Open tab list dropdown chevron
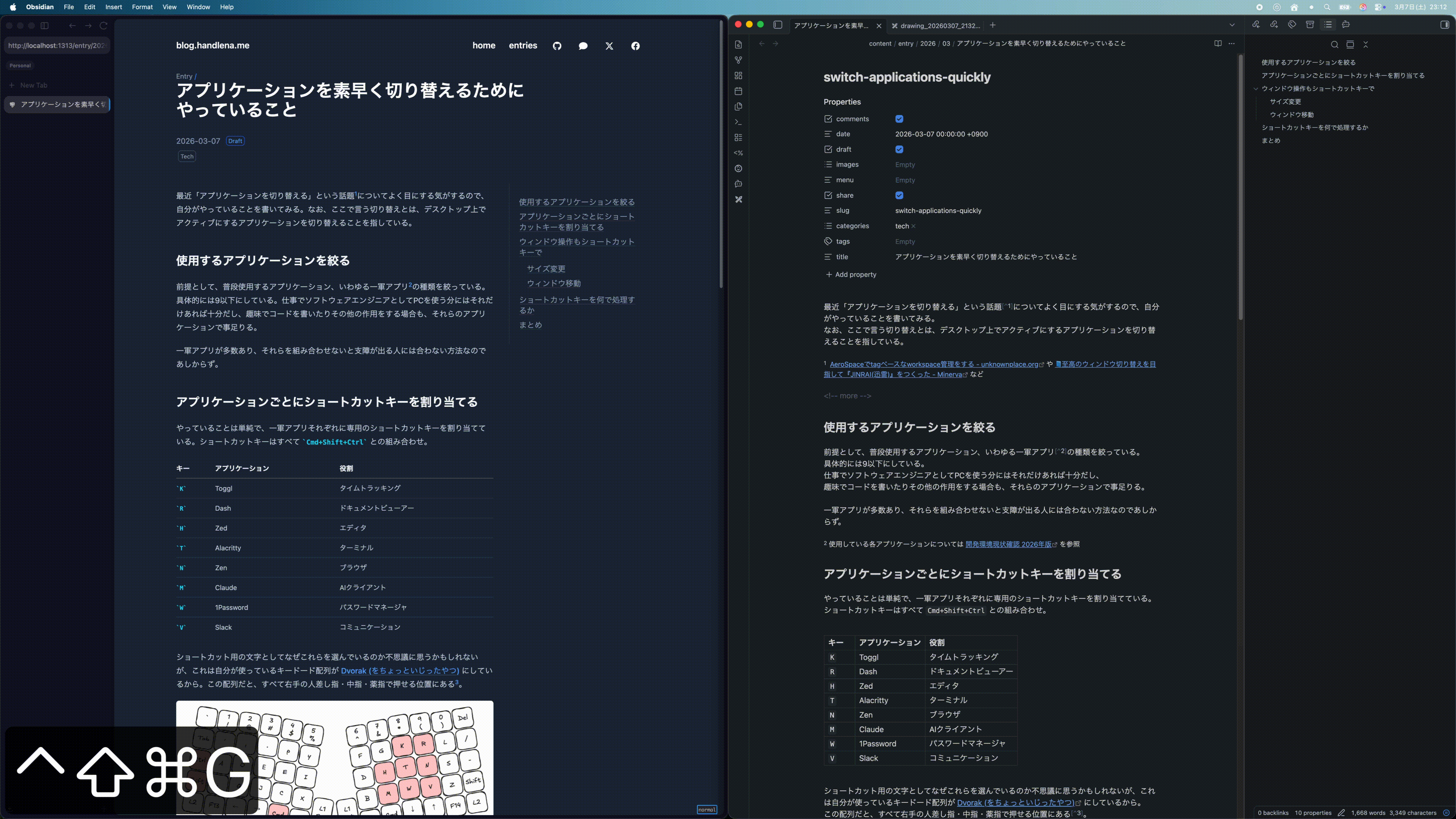1456x819 pixels. 1232,25
